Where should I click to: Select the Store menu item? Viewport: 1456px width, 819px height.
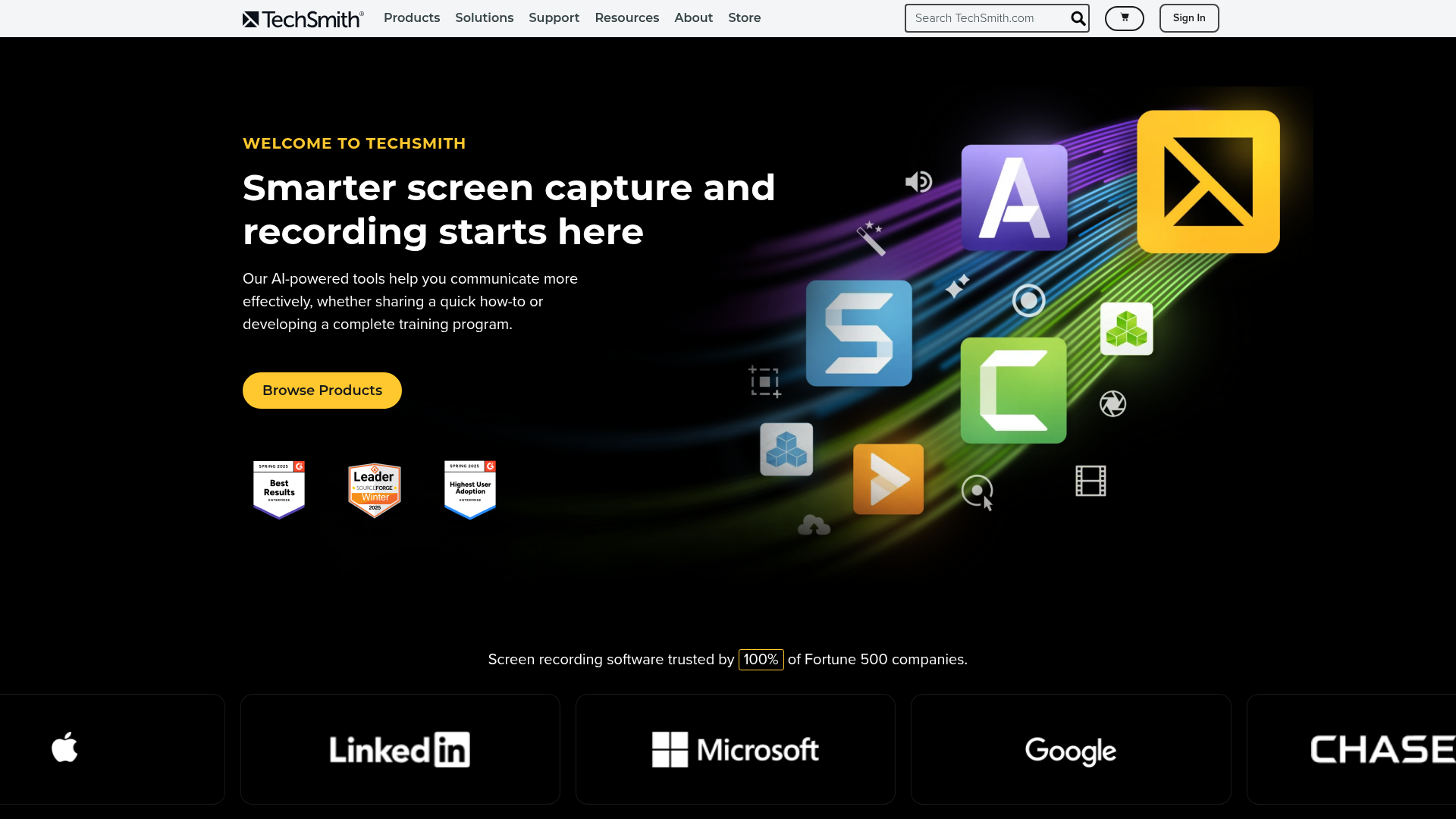point(744,17)
